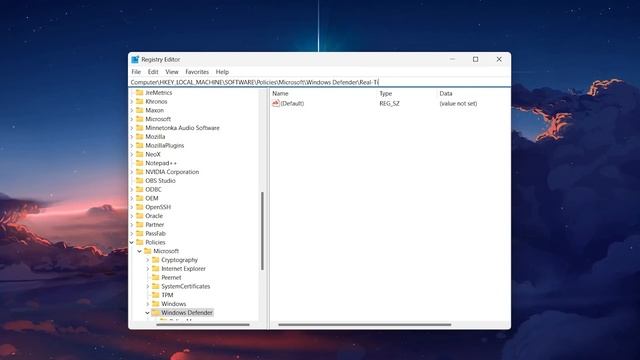This screenshot has height=360, width=640.
Task: Select the OpenSSH folder icon
Action: click(x=140, y=207)
